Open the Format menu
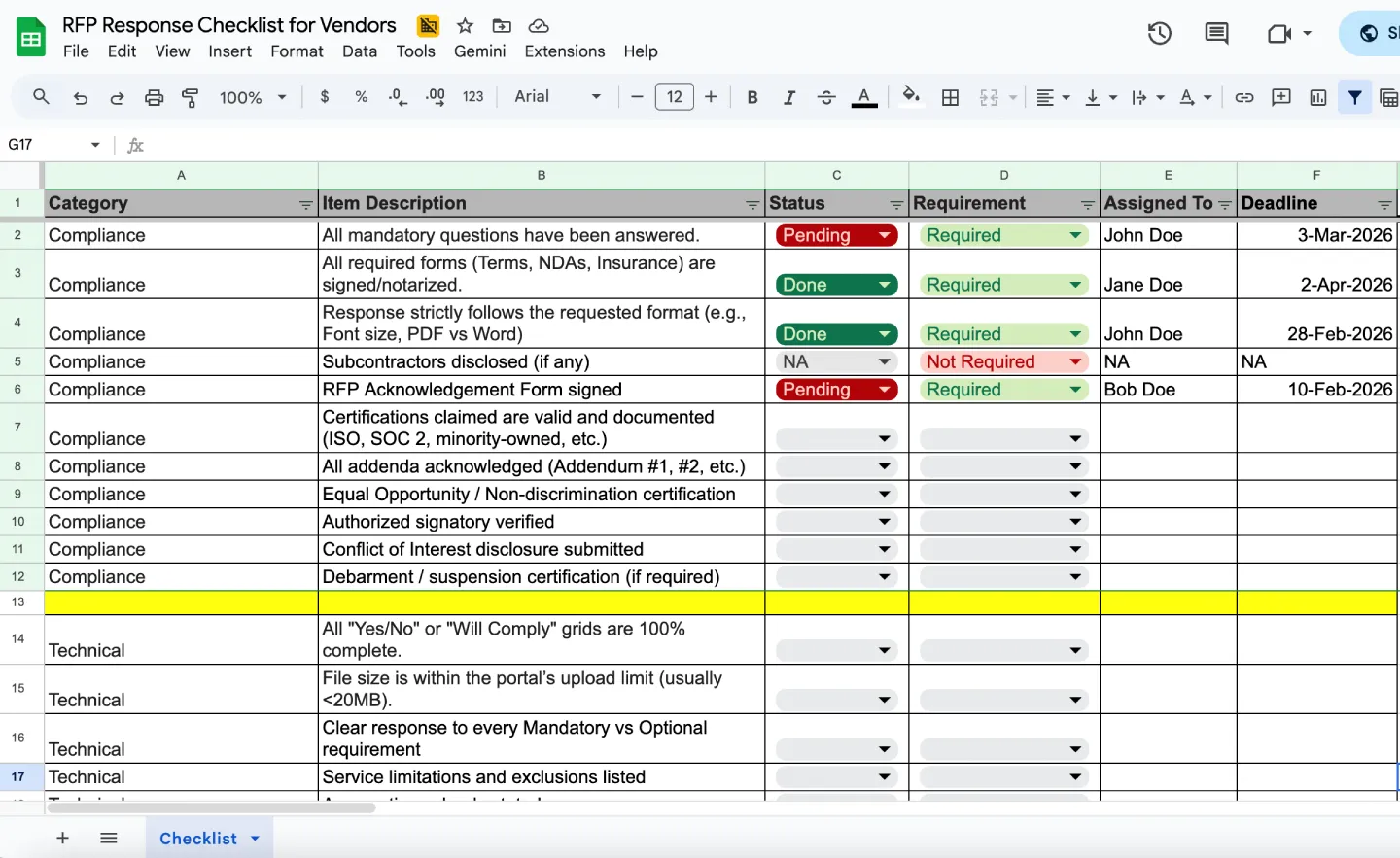Viewport: 1400px width, 858px height. [x=297, y=51]
